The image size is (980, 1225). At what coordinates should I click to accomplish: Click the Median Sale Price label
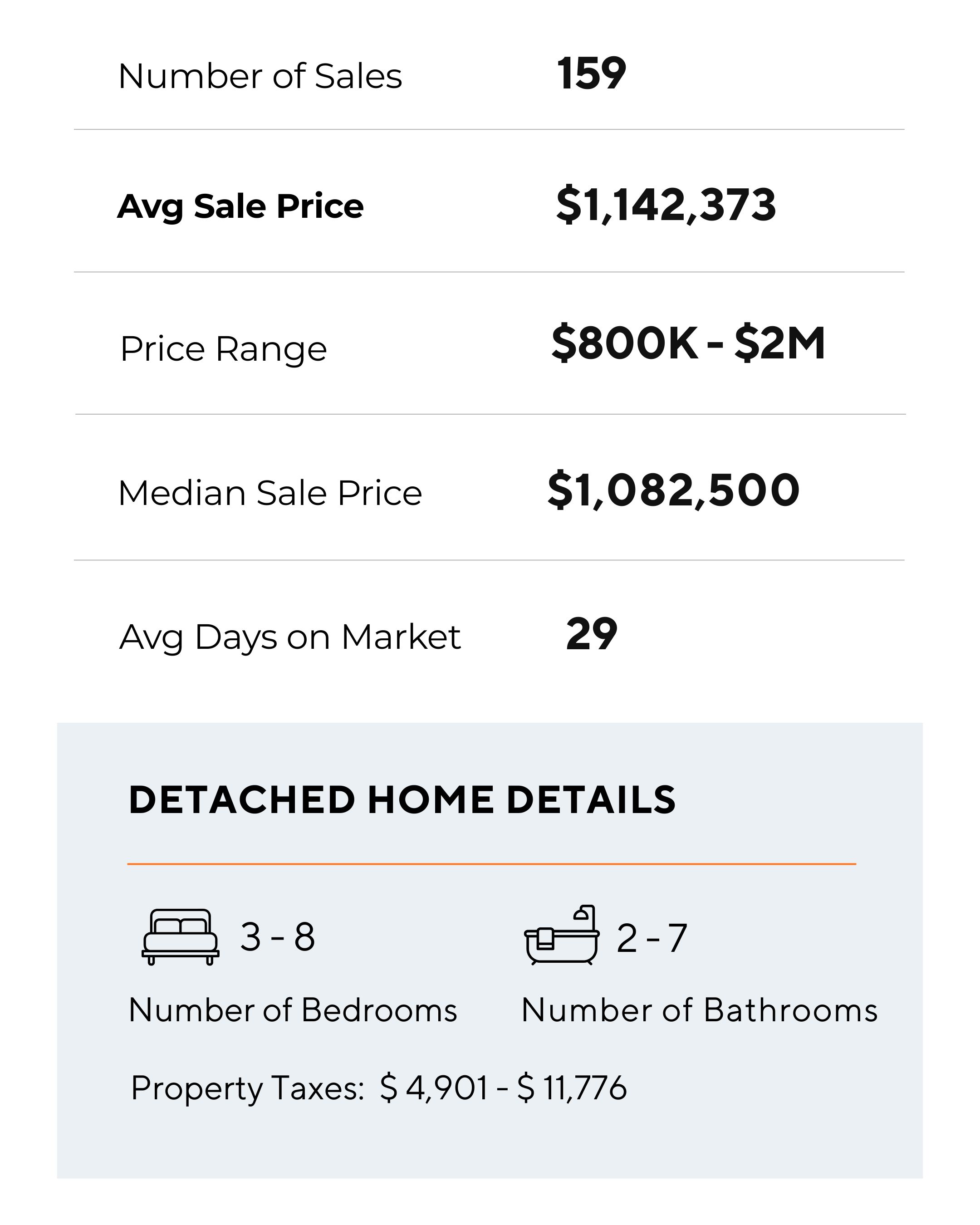pyautogui.click(x=270, y=492)
